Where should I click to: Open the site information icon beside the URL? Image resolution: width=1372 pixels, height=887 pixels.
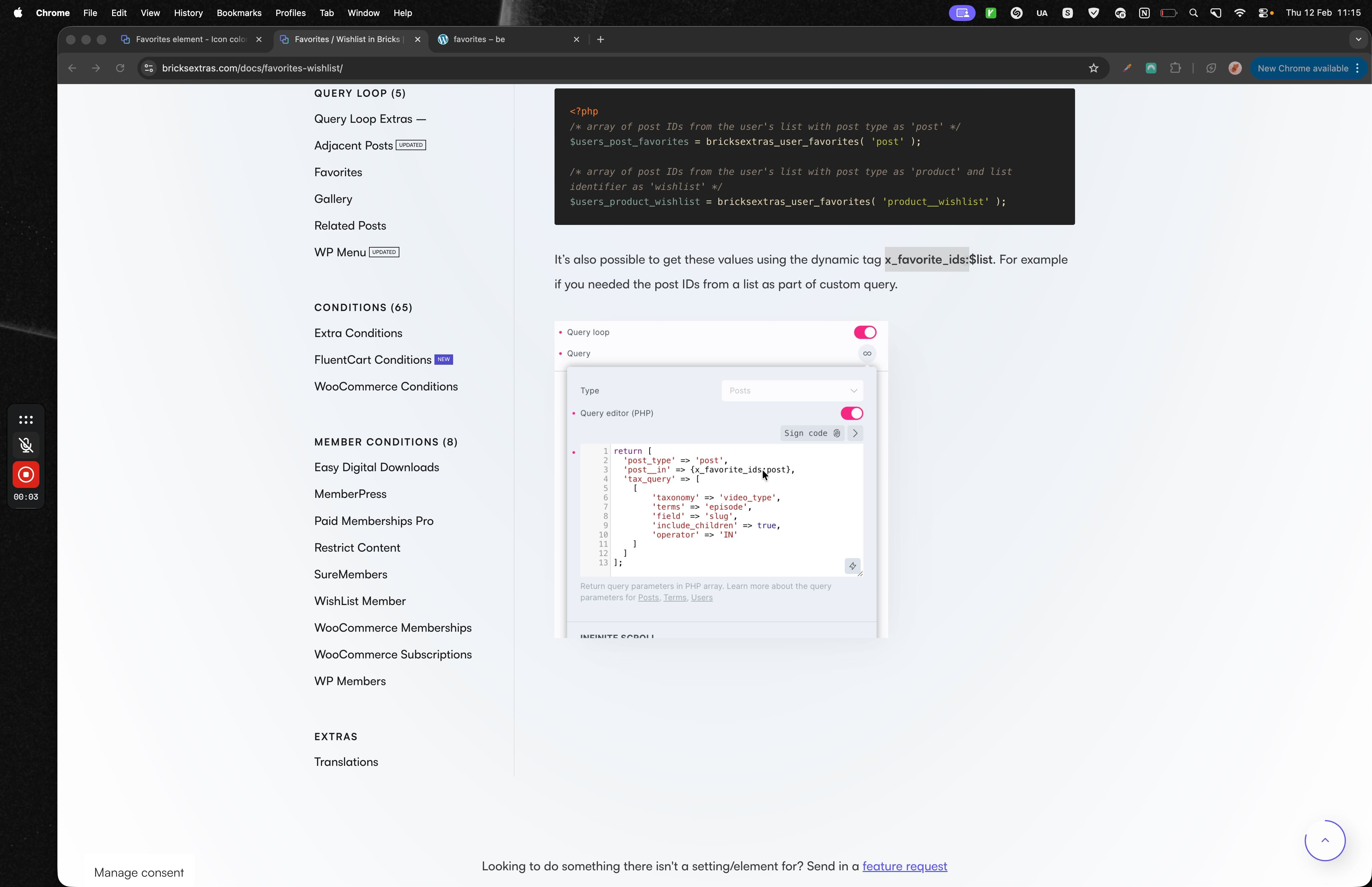point(148,68)
